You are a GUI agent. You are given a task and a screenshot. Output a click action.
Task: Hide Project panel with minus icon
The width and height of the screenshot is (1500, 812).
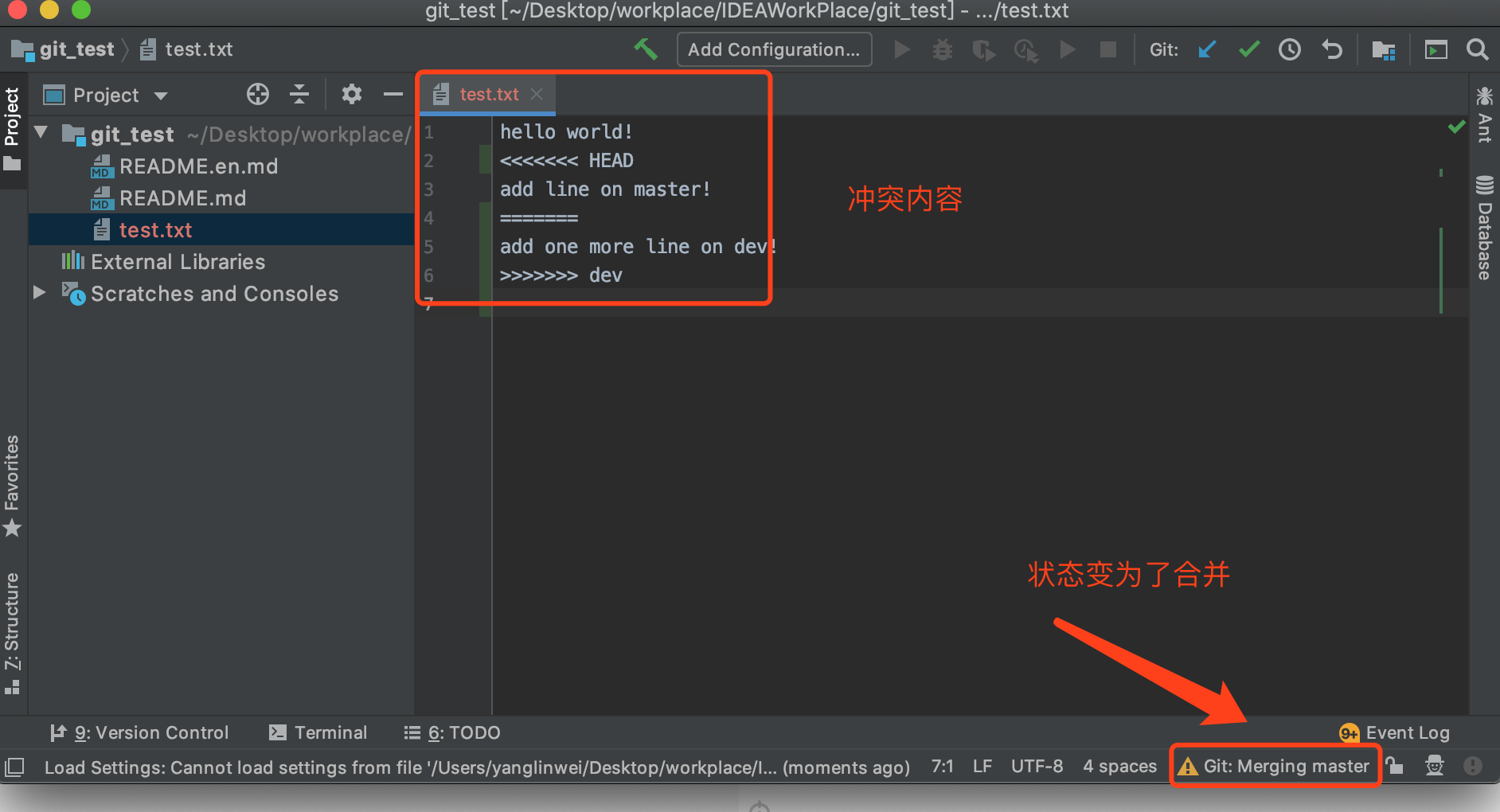[x=393, y=94]
